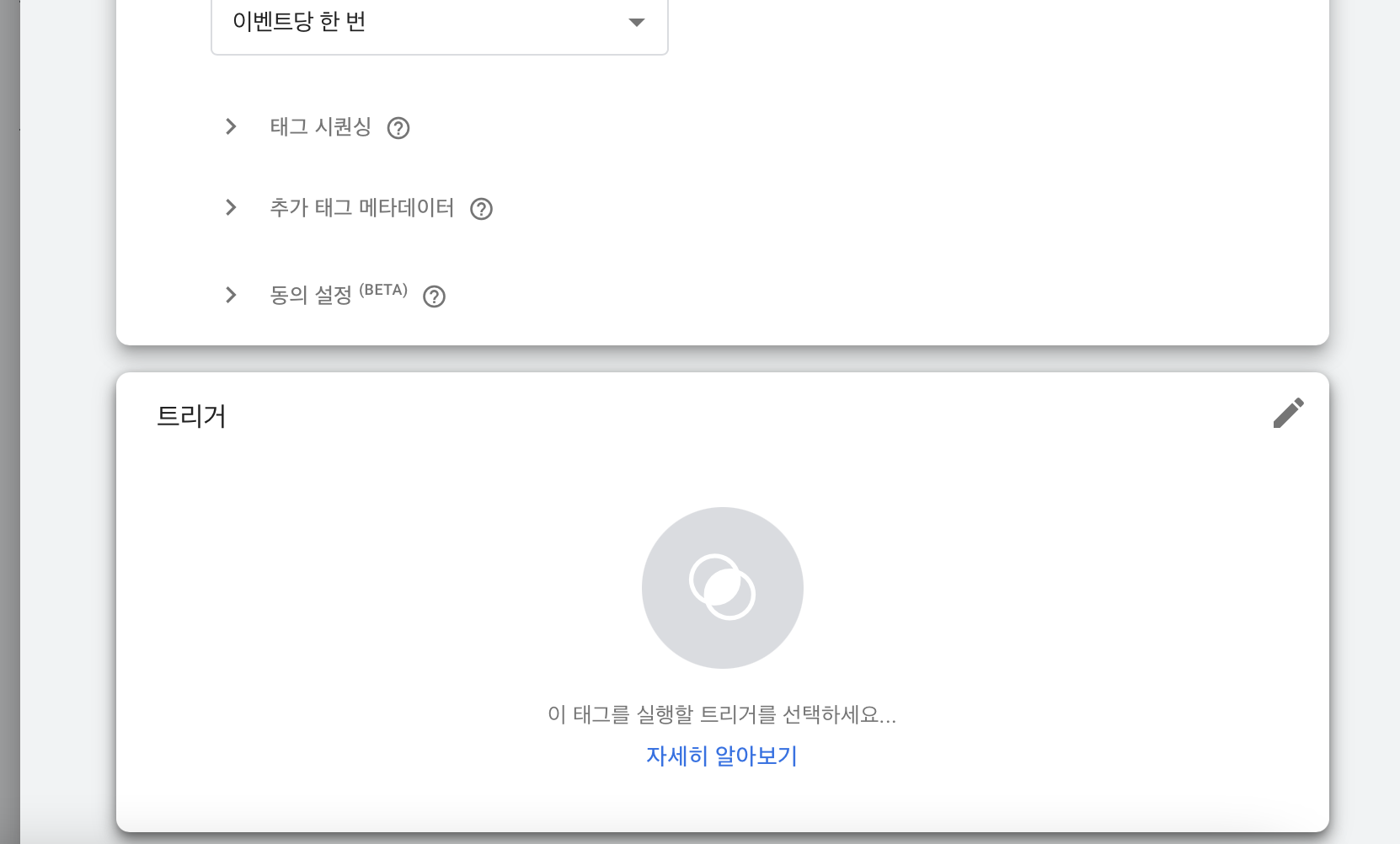Click the 트리거 section heading

pos(191,416)
